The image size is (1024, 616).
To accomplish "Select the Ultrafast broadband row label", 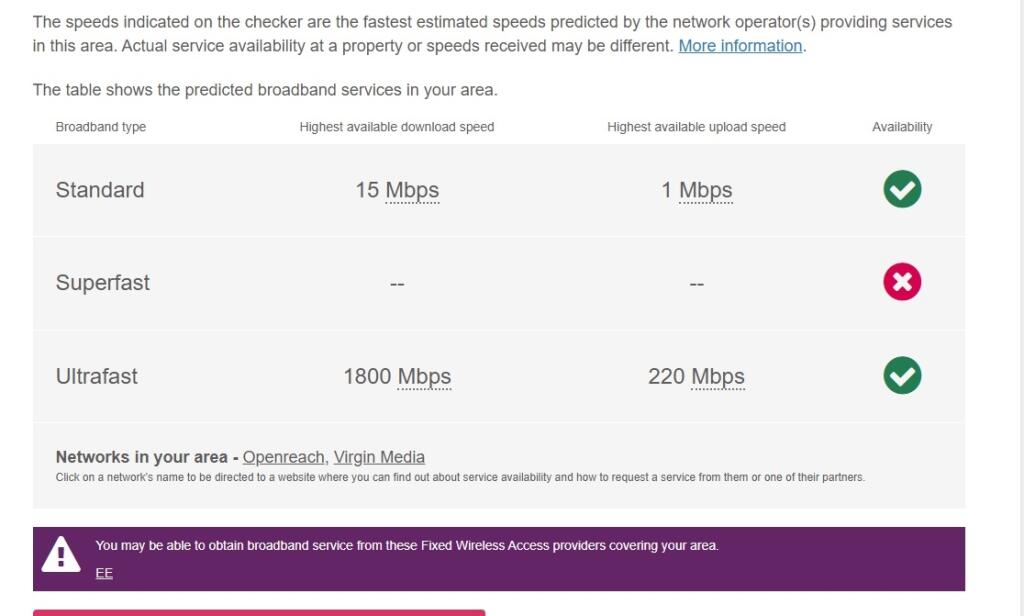I will pos(97,376).
